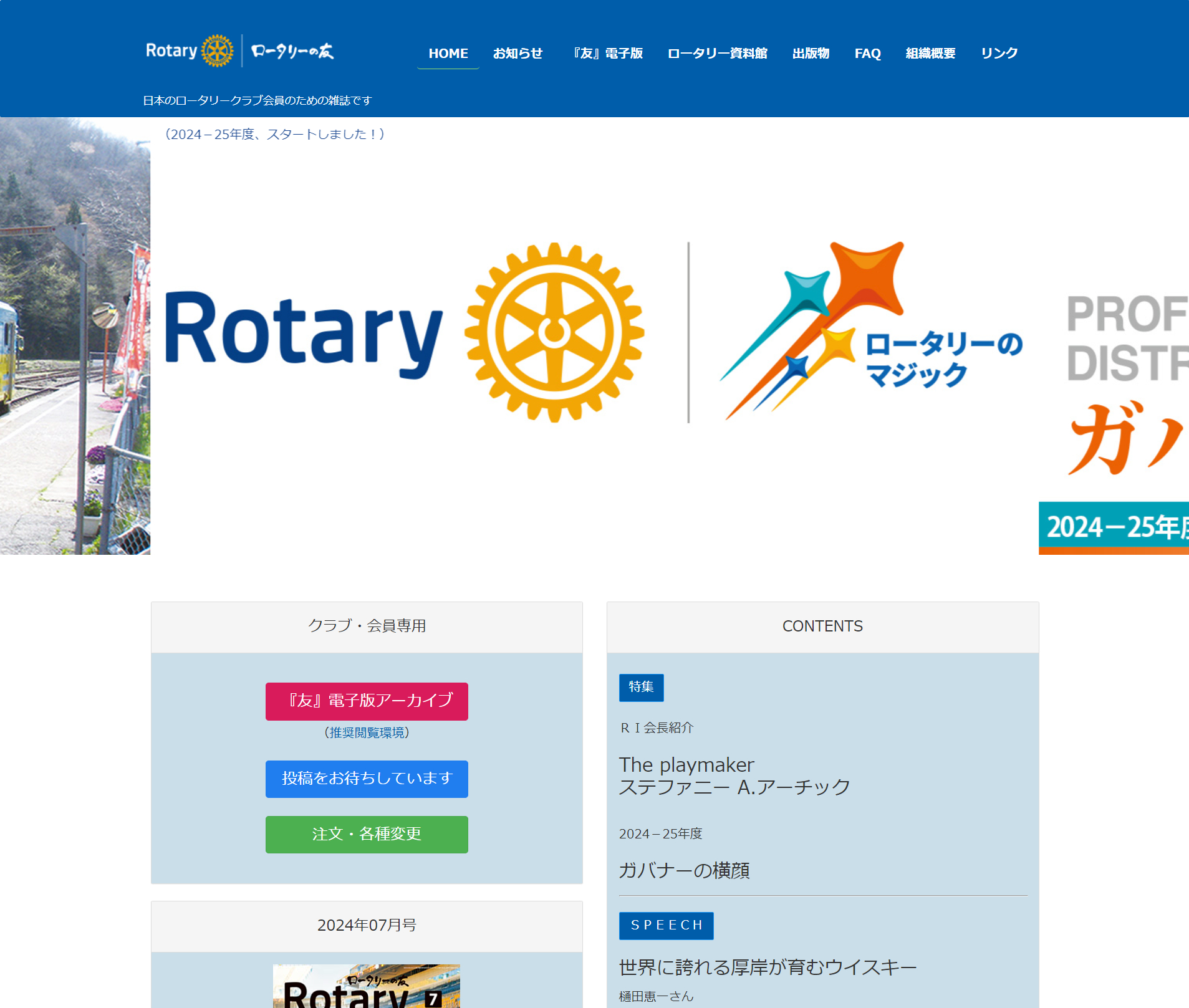Click the リンク navigation item
1189x1008 pixels.
click(x=999, y=54)
